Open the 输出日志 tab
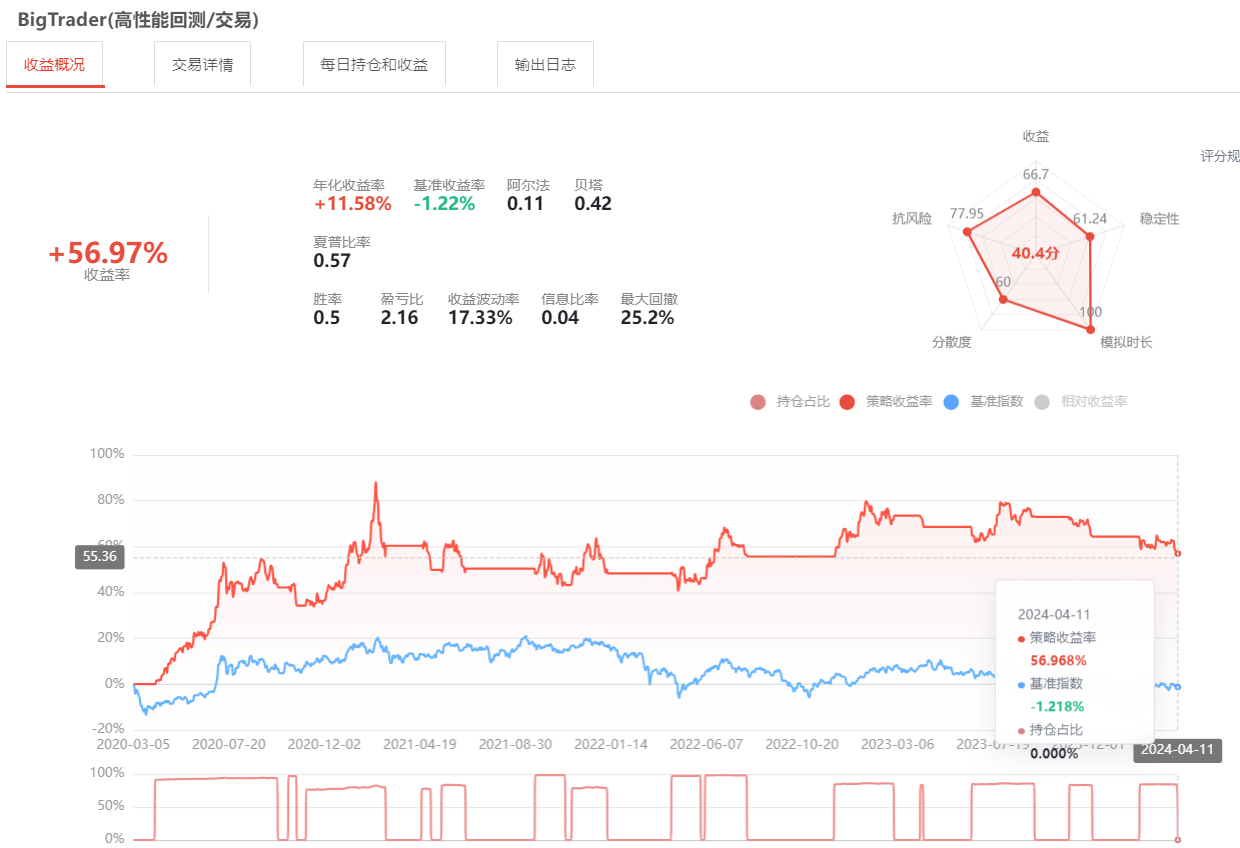This screenshot has width=1240, height=848. 545,65
